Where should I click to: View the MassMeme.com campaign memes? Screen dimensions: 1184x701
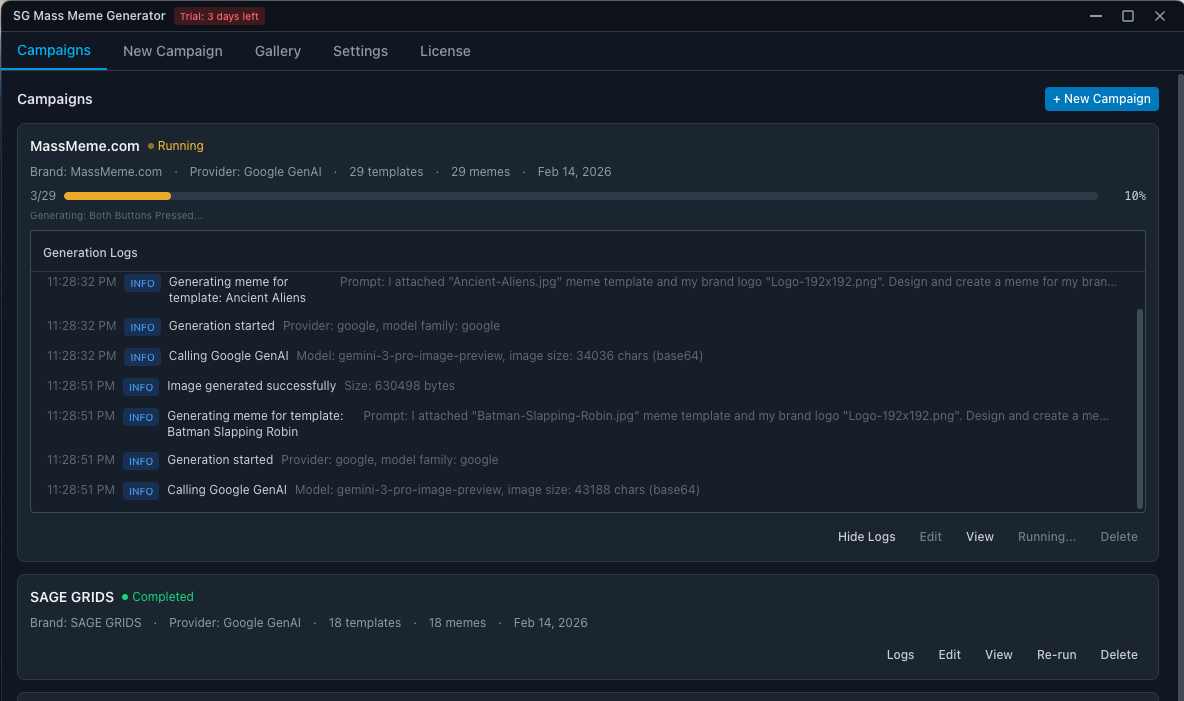point(979,536)
